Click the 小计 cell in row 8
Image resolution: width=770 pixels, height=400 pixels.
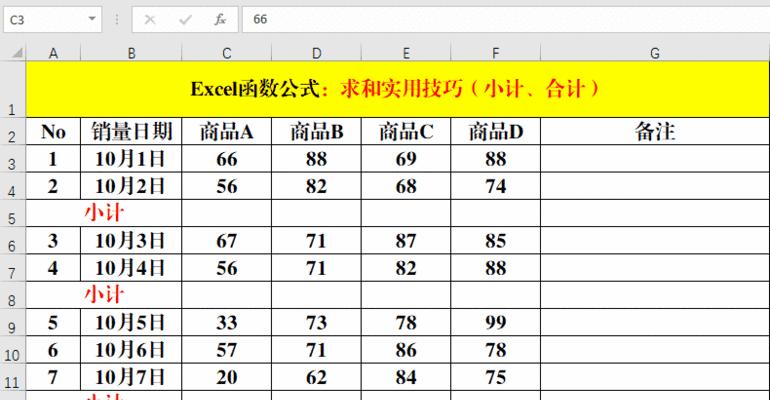[104, 295]
